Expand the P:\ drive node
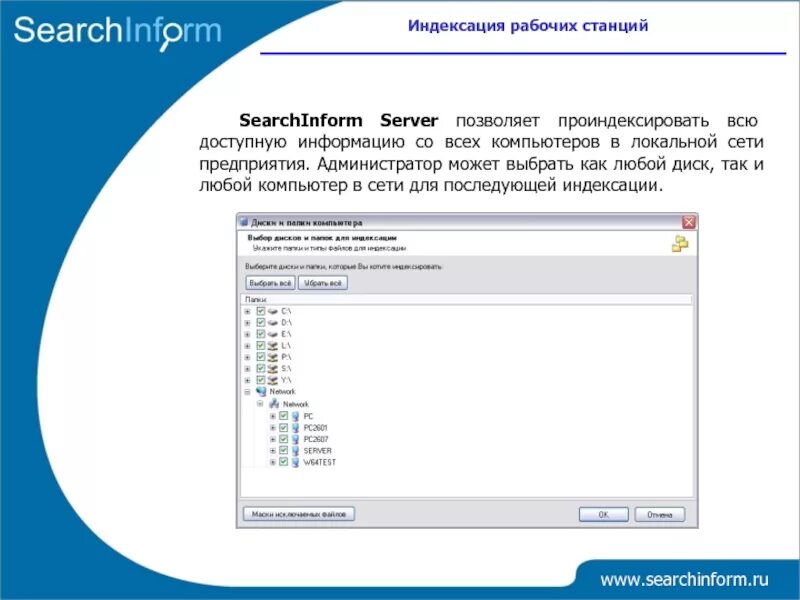The image size is (800, 600). 247,358
